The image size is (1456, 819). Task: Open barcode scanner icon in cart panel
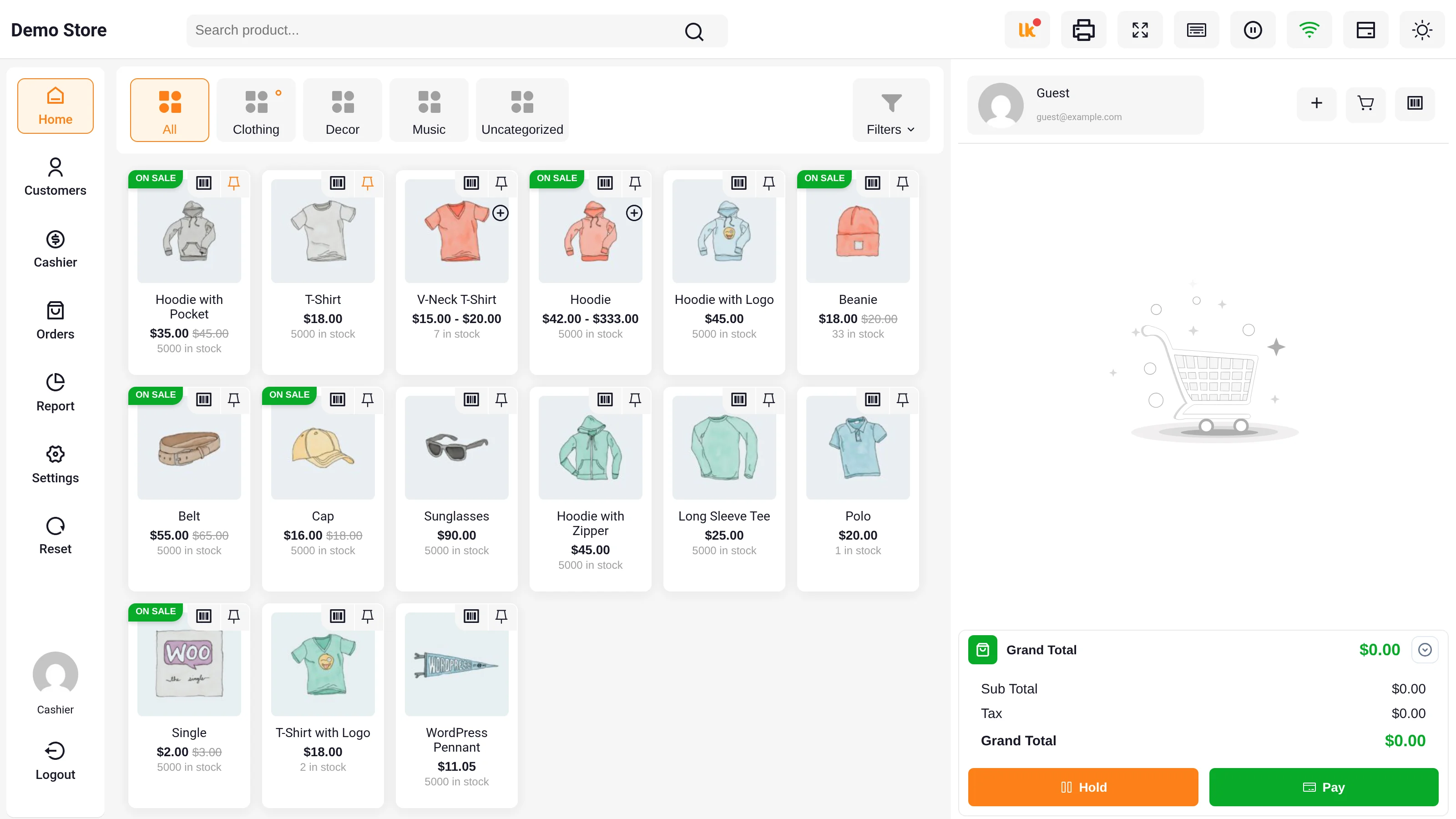[1415, 103]
